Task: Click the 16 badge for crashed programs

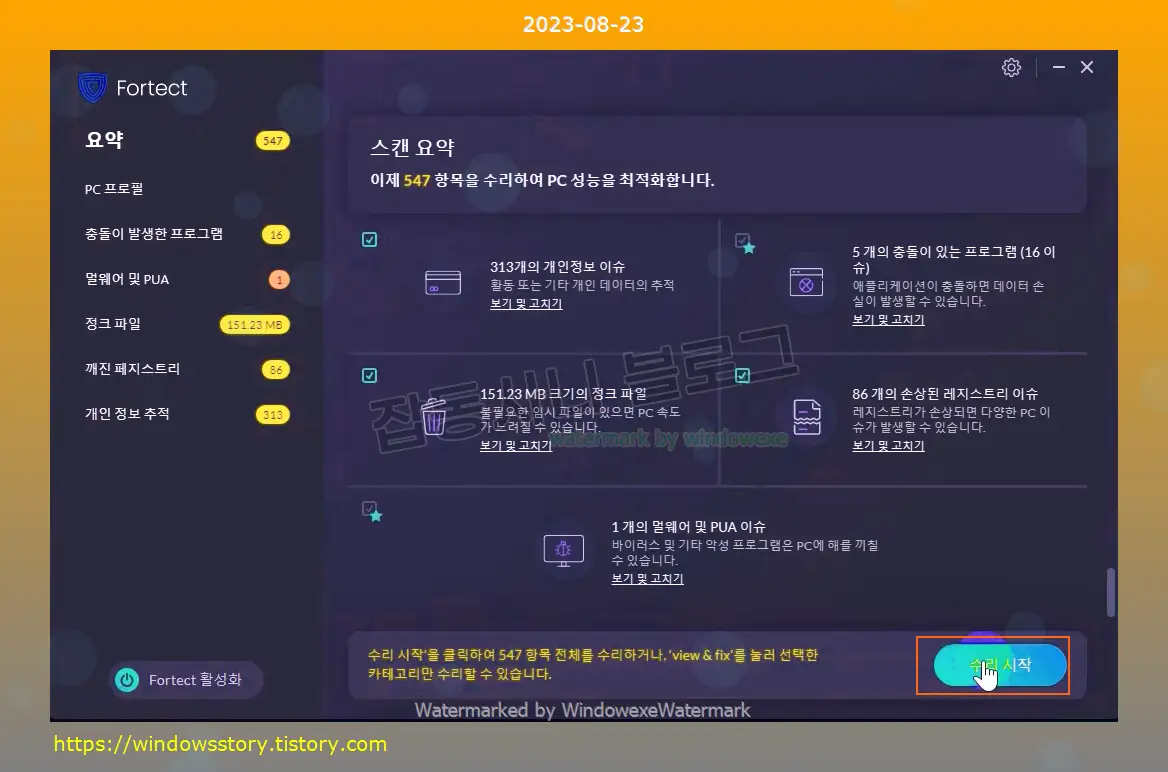Action: point(276,235)
